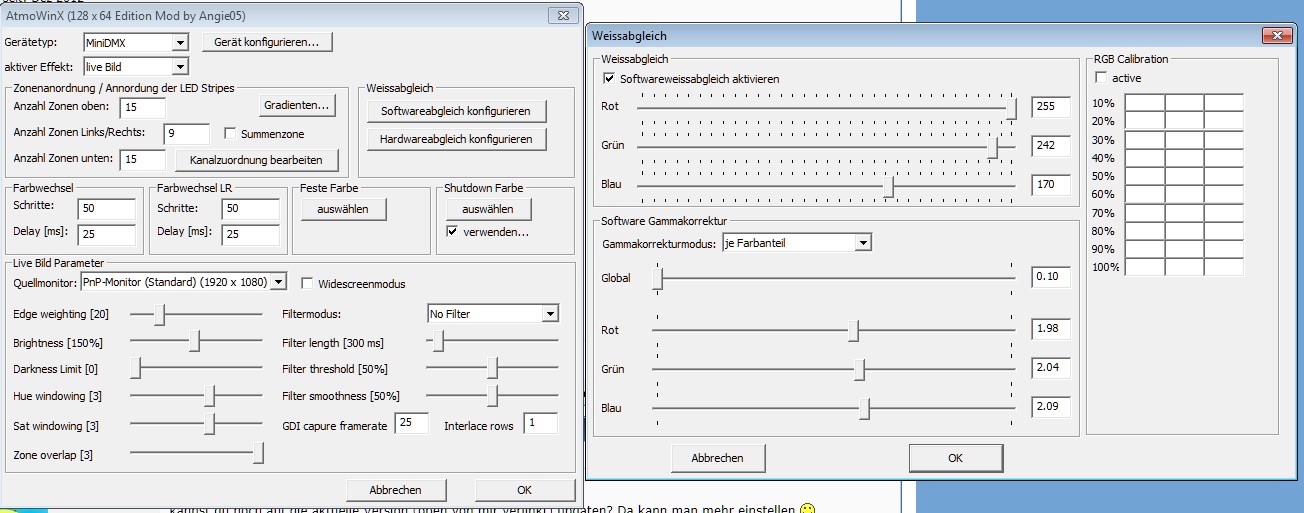Click Farbwechsel LR Delay field

(x=250, y=234)
